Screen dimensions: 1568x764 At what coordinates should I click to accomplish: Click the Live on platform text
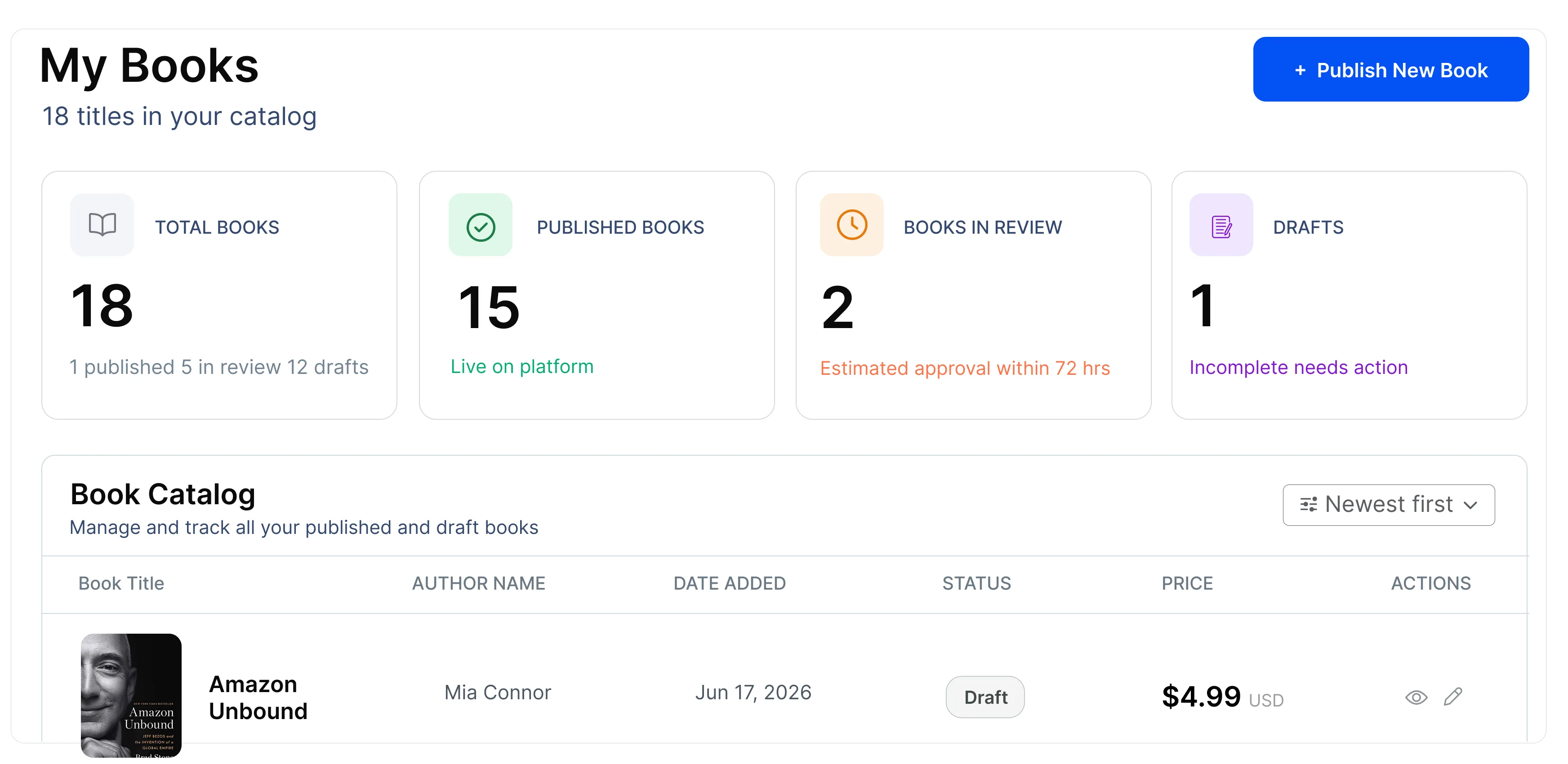(521, 366)
